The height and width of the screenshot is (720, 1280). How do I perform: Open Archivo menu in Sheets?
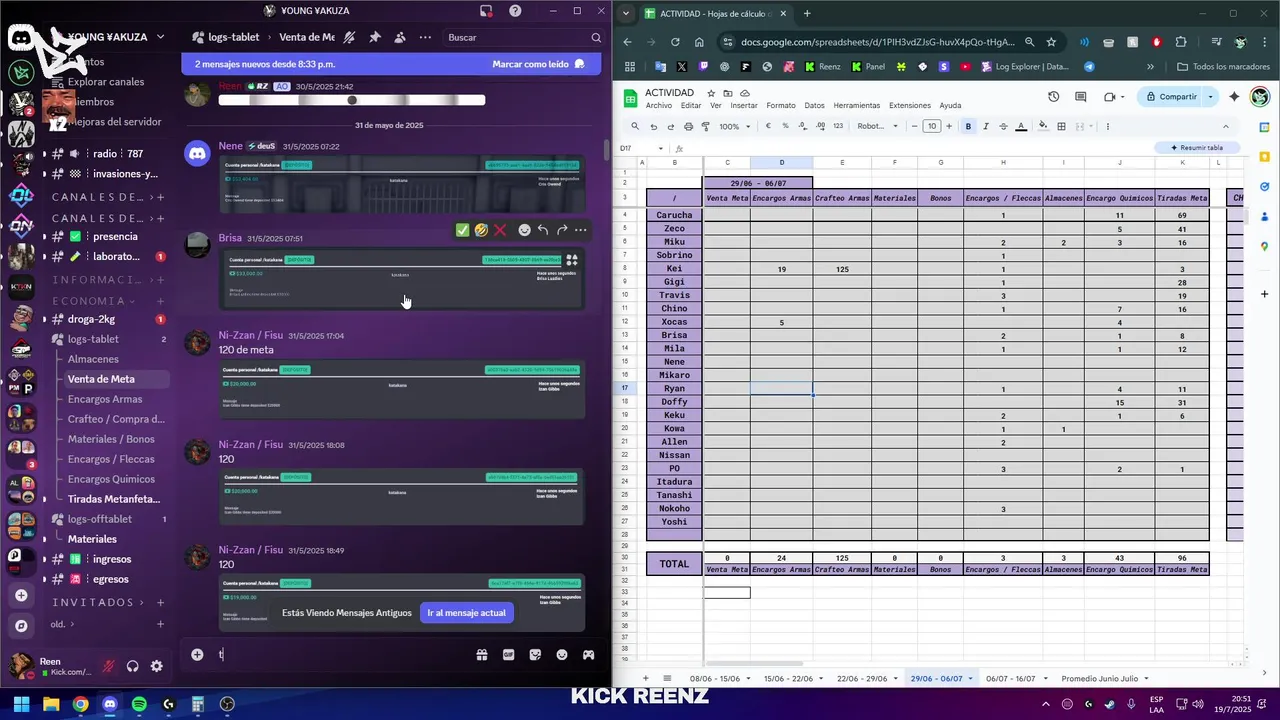(x=659, y=105)
